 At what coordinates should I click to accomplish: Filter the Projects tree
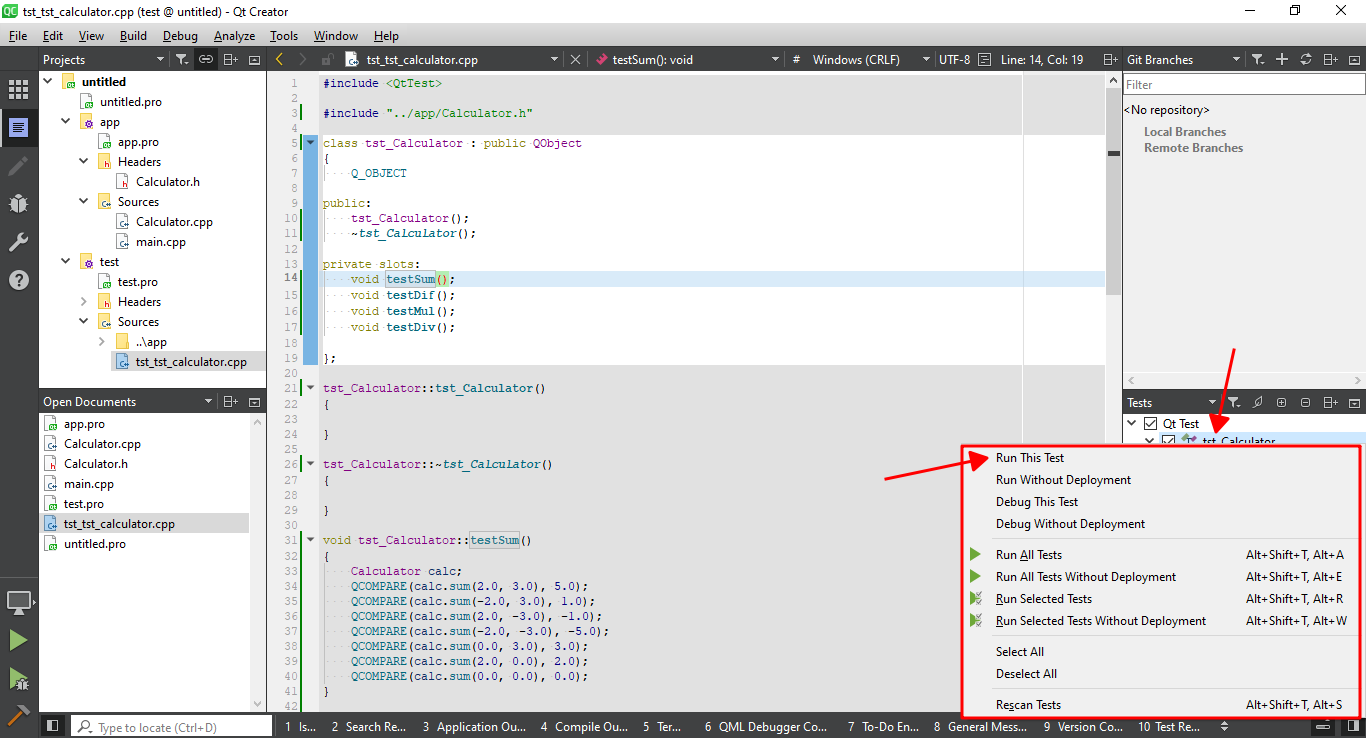(x=181, y=60)
